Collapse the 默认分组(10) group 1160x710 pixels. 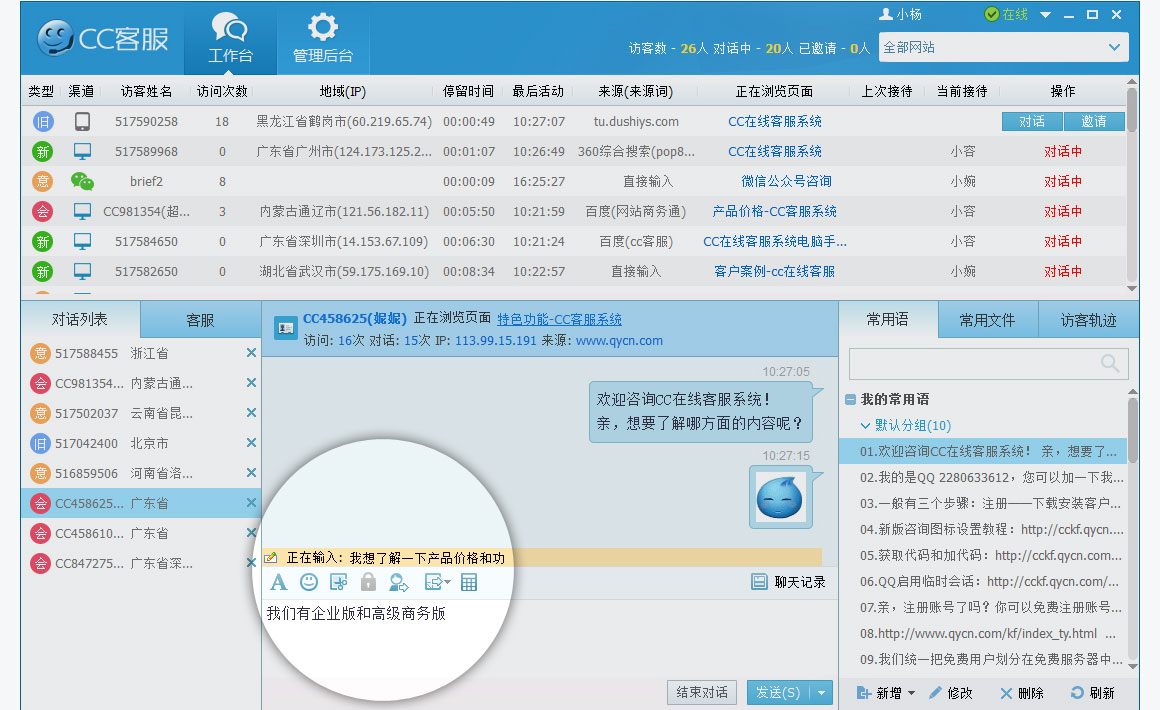pos(866,425)
